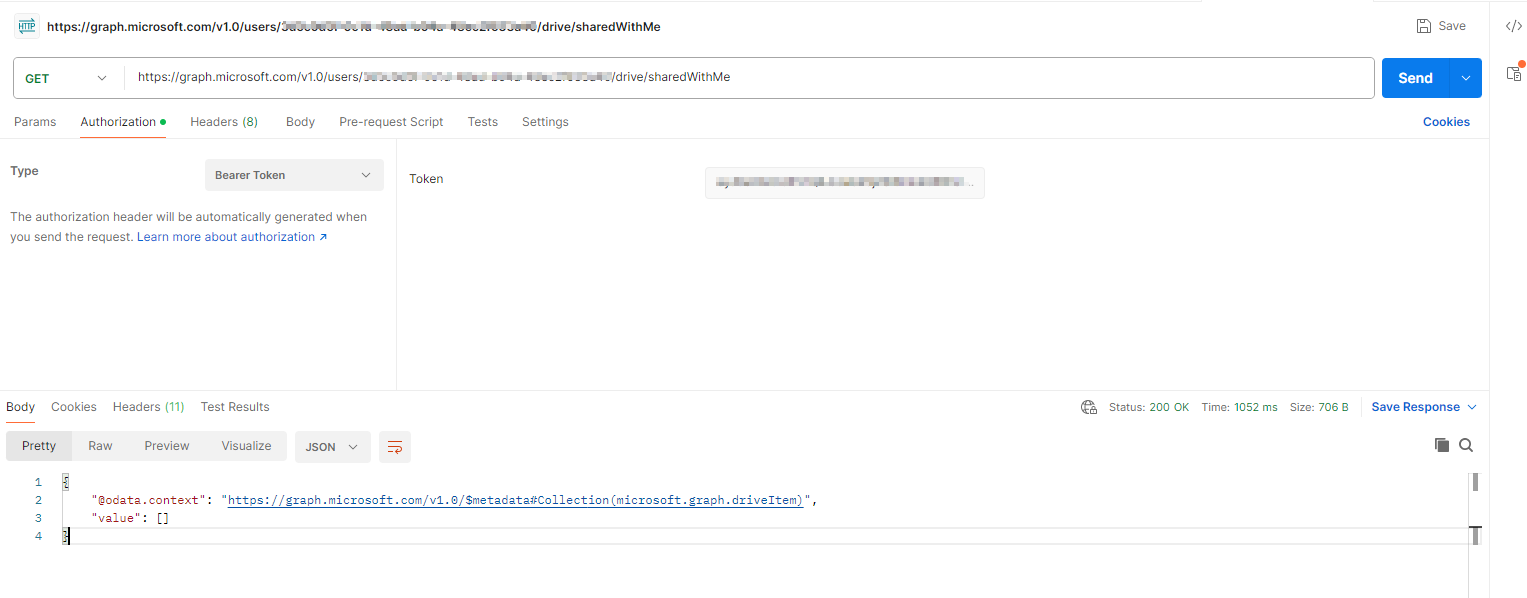
Task: Expand the Send button options arrow
Action: pyautogui.click(x=1466, y=77)
